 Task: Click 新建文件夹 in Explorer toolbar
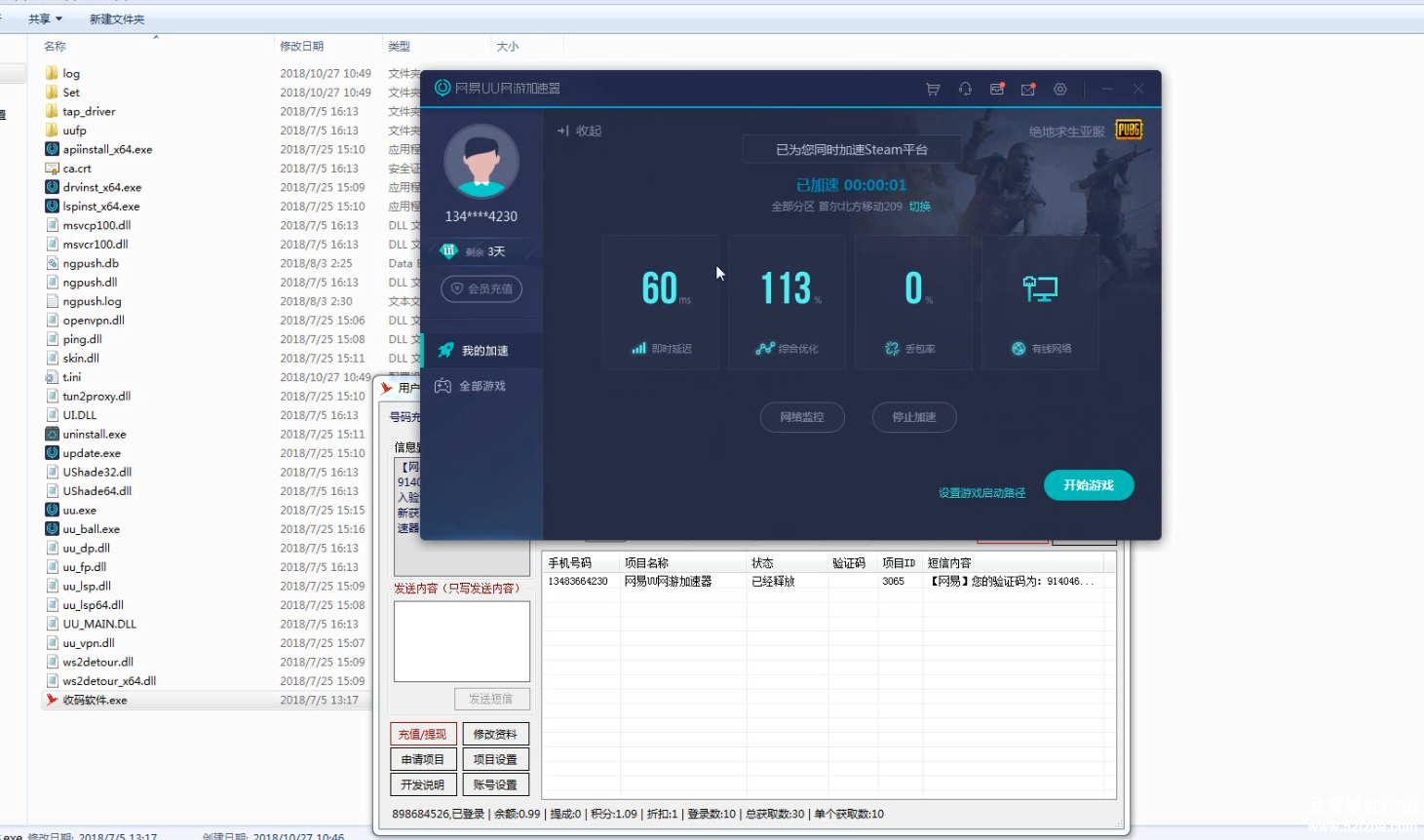tap(117, 19)
